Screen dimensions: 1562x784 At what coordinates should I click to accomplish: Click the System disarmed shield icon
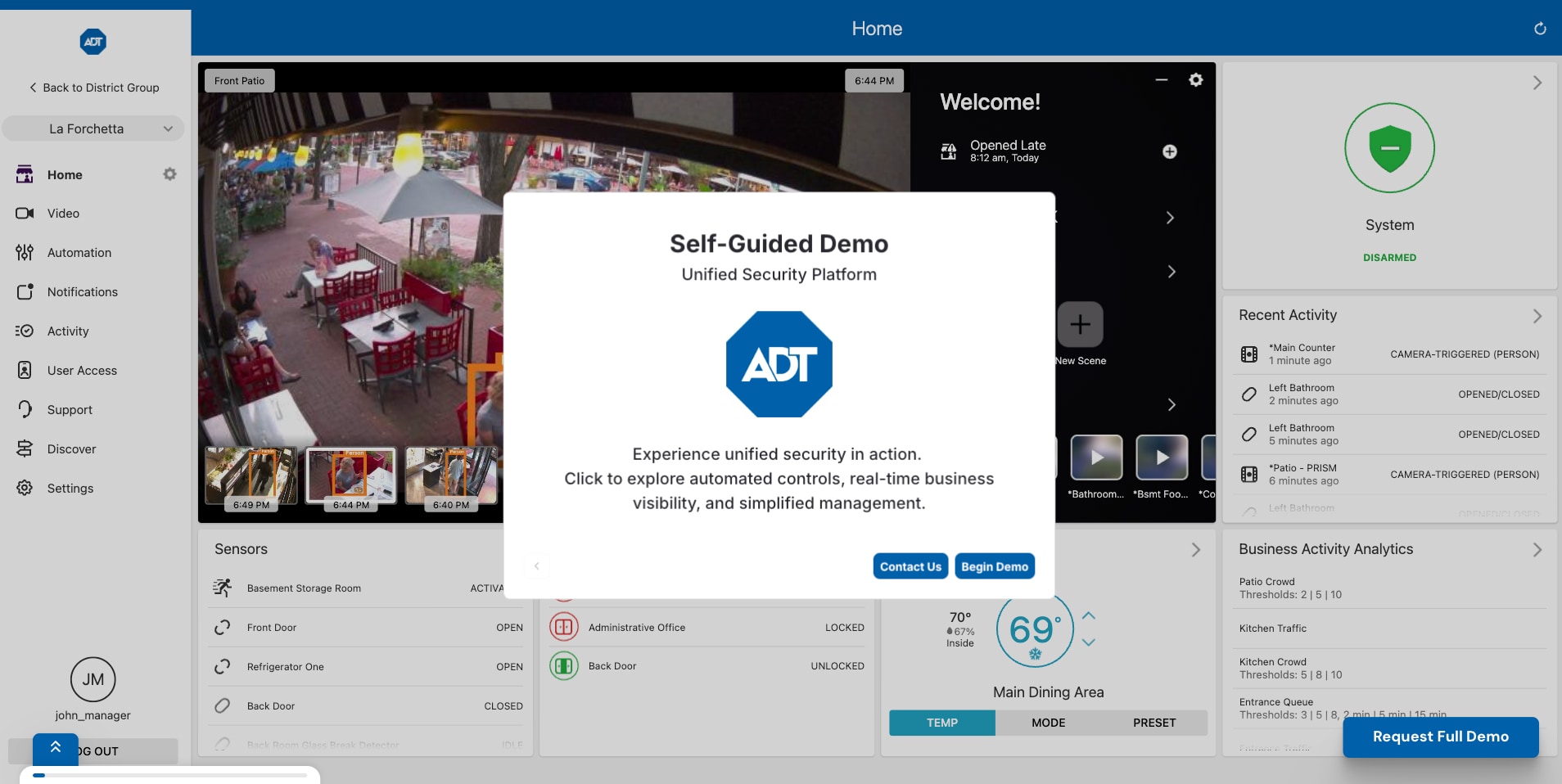1389,148
